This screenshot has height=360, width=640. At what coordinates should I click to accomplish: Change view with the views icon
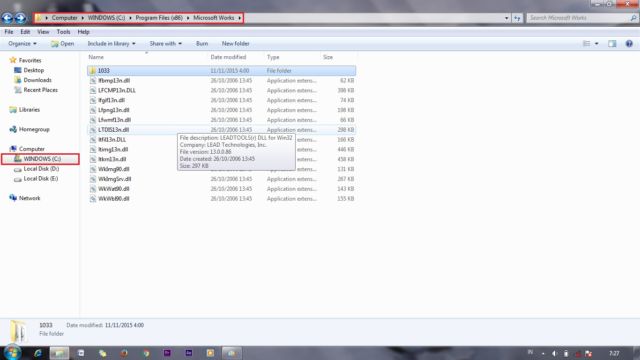(x=587, y=44)
